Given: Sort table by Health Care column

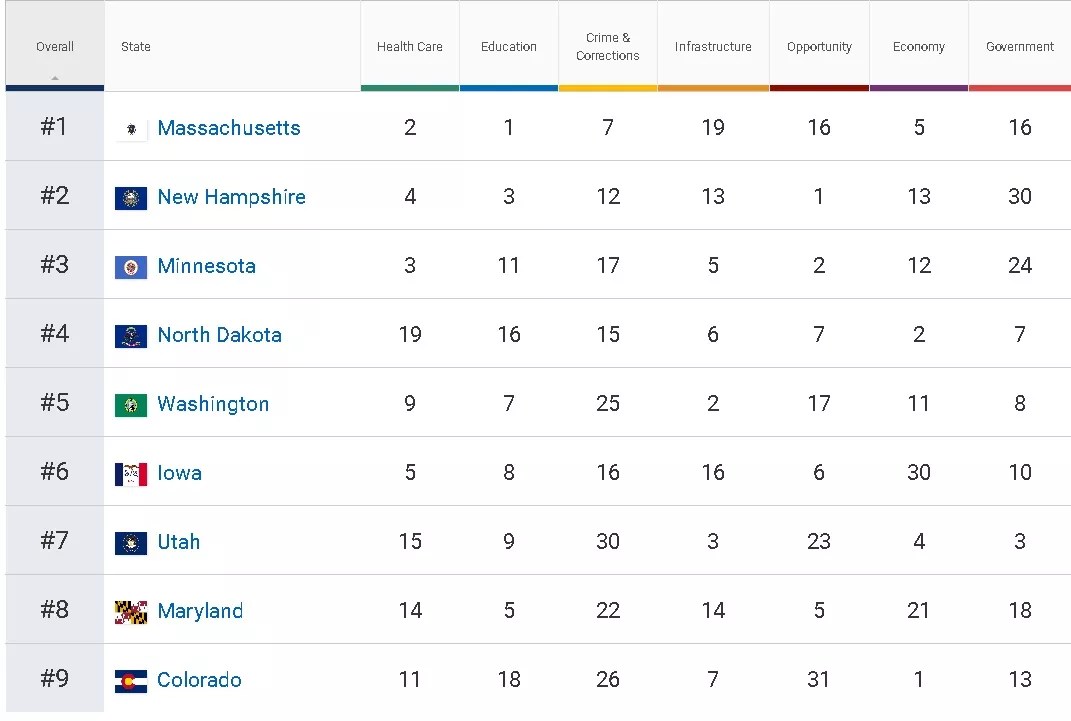Looking at the screenshot, I should coord(410,47).
